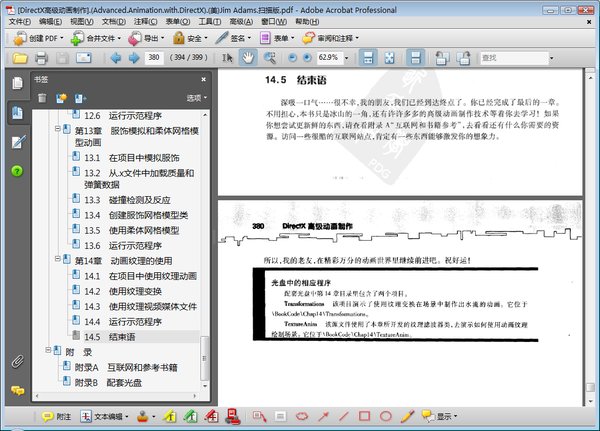Open the 注释(C) menu

click(x=146, y=21)
